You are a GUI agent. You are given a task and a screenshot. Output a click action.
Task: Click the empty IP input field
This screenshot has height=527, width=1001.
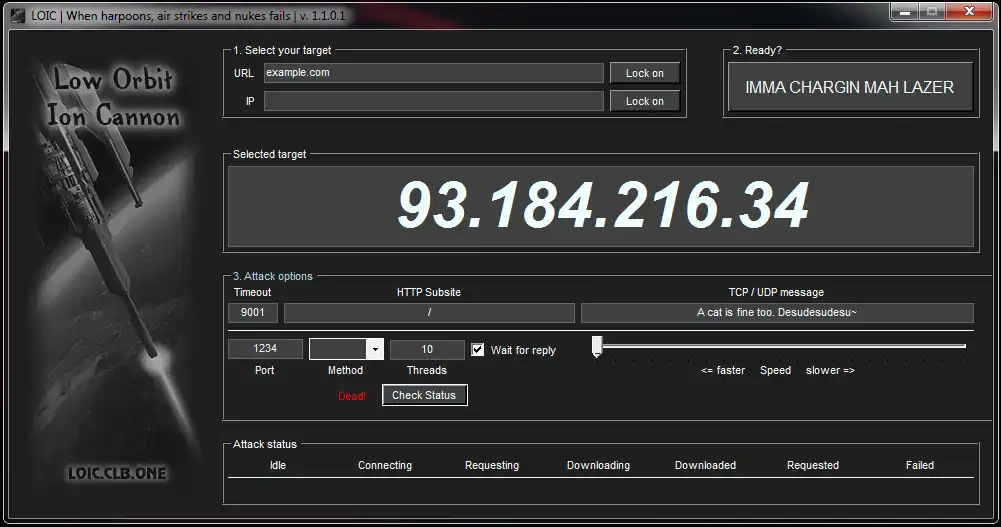(433, 101)
